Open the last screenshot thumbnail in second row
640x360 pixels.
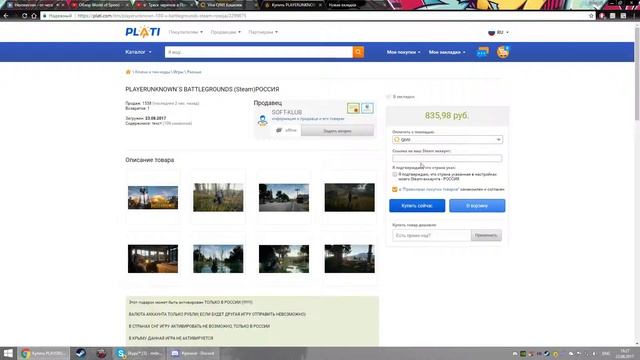click(349, 259)
